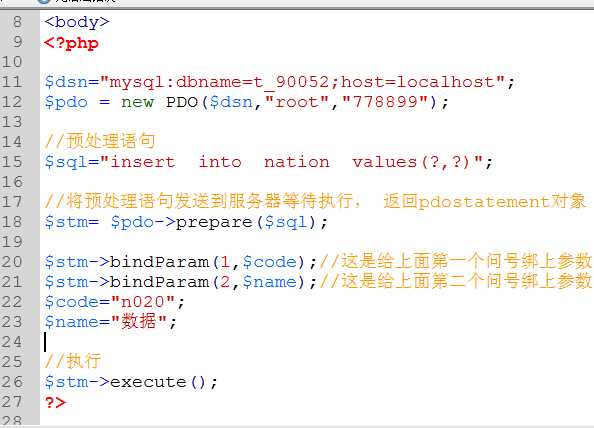Click the execute method call
The image size is (594, 428).
pos(148,382)
